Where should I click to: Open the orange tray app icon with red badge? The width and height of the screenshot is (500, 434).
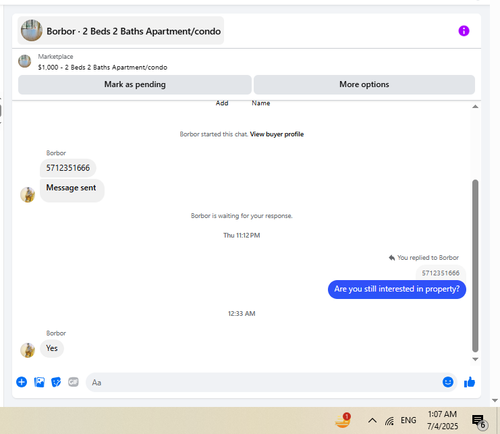[343, 421]
